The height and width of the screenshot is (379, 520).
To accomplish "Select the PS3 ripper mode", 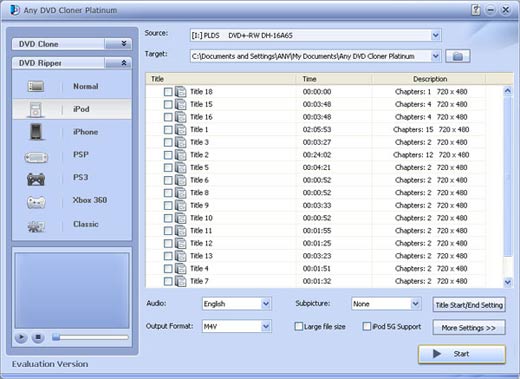I will (72, 178).
